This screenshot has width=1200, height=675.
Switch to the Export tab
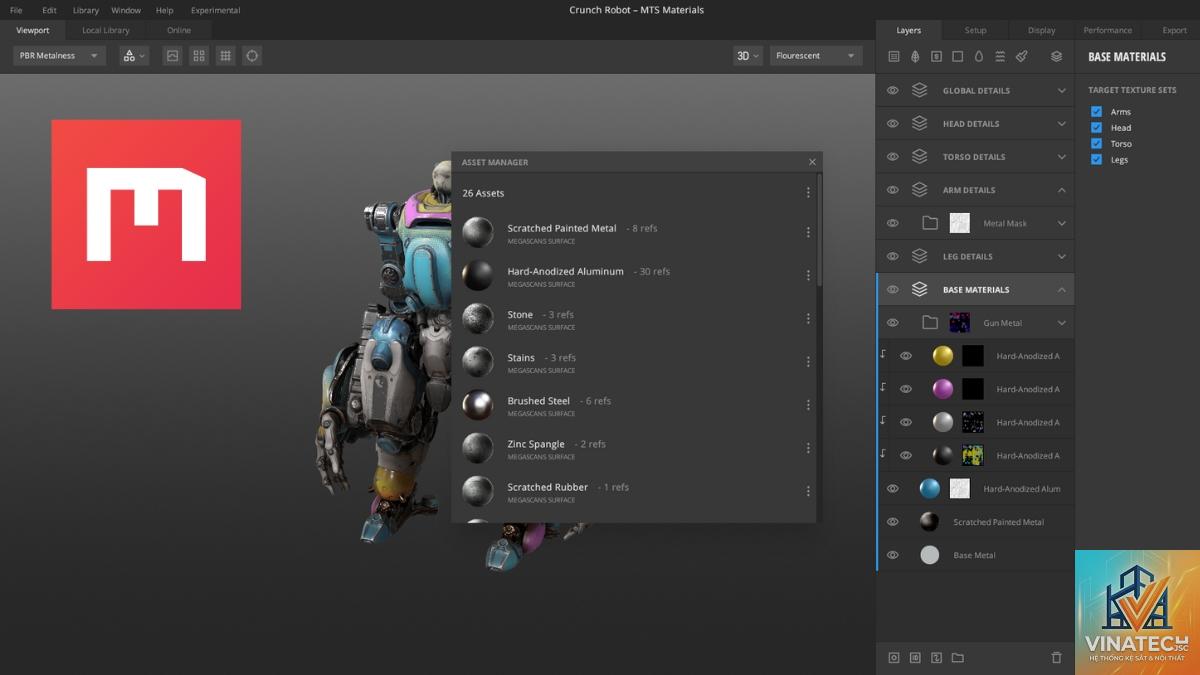[x=1174, y=30]
